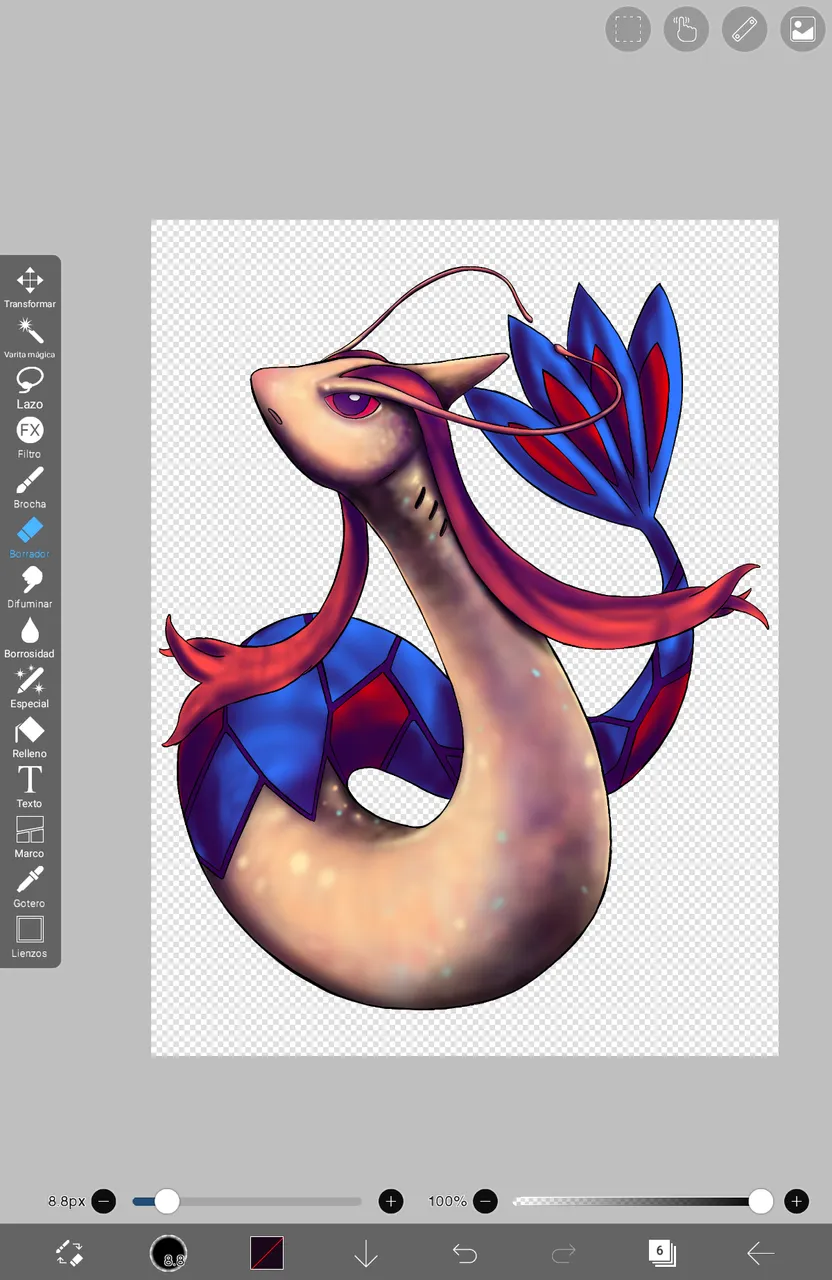Viewport: 832px width, 1280px height.
Task: Select the Marco frame tool
Action: 29,837
